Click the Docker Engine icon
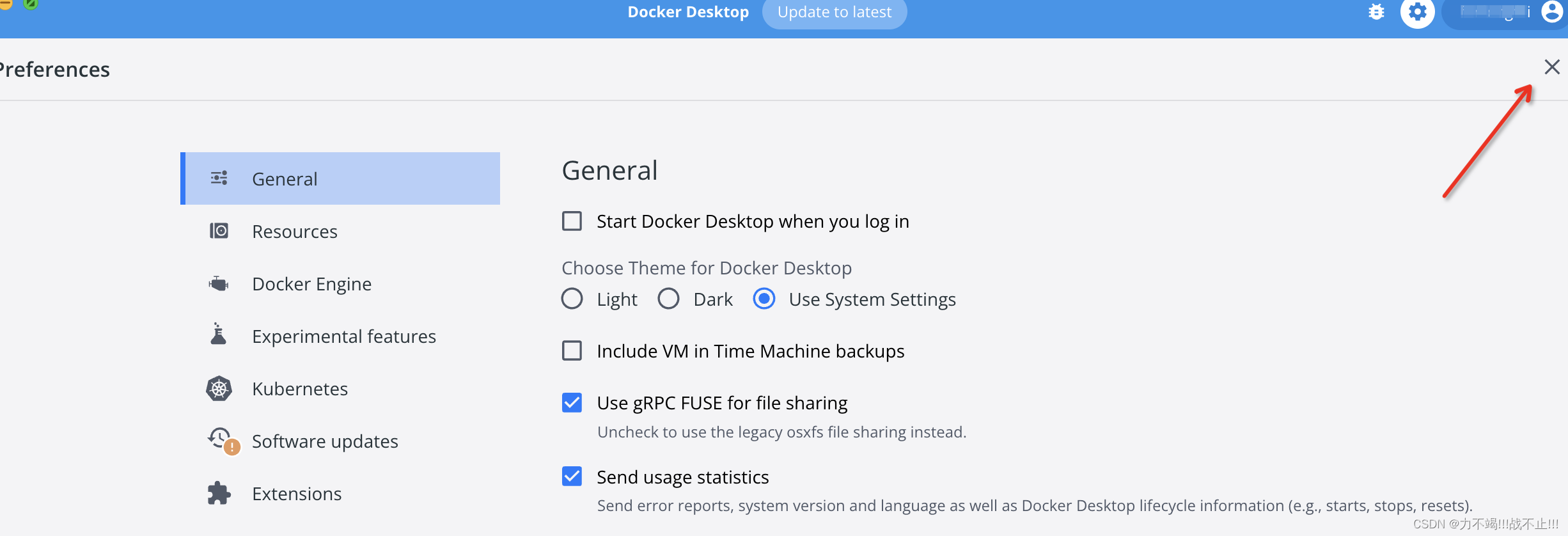Screen dimensions: 1568x536 point(219,283)
